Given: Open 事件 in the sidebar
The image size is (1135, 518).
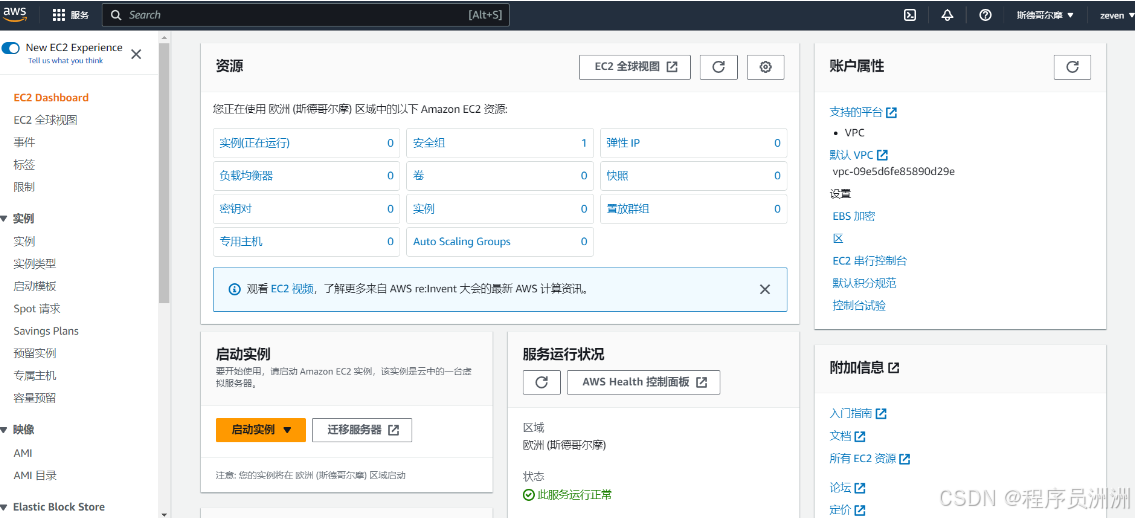Looking at the screenshot, I should point(24,143).
